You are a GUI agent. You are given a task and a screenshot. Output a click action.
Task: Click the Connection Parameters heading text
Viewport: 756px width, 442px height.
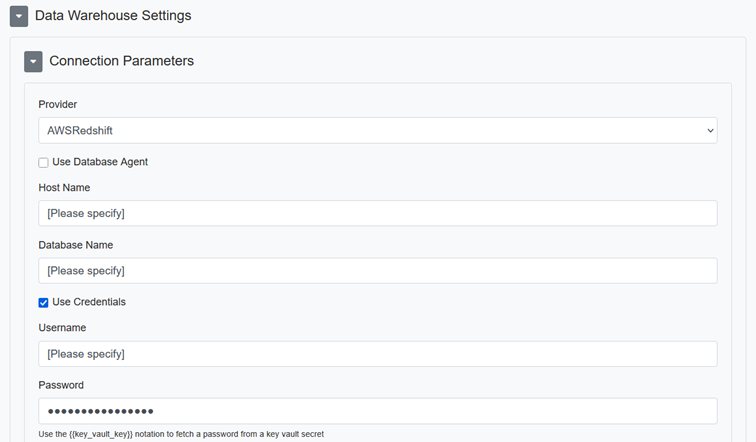pyautogui.click(x=121, y=61)
